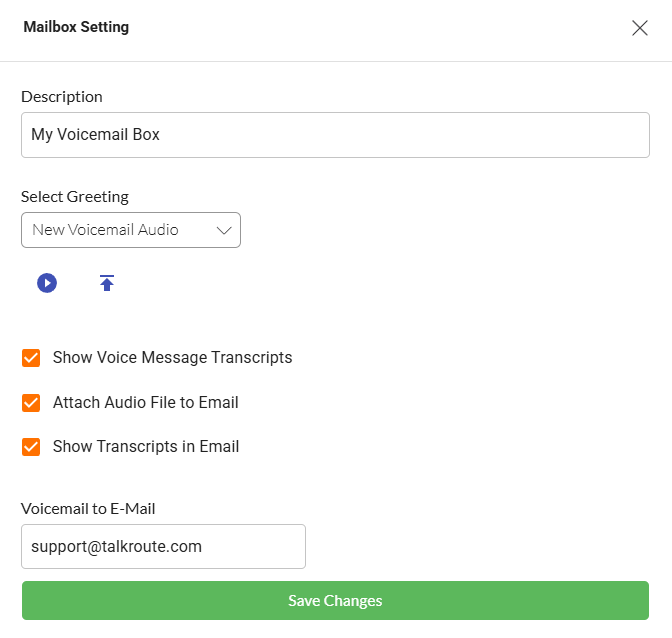Toggle the Show Transcripts in Email checkbox
The image size is (672, 638).
coord(31,447)
